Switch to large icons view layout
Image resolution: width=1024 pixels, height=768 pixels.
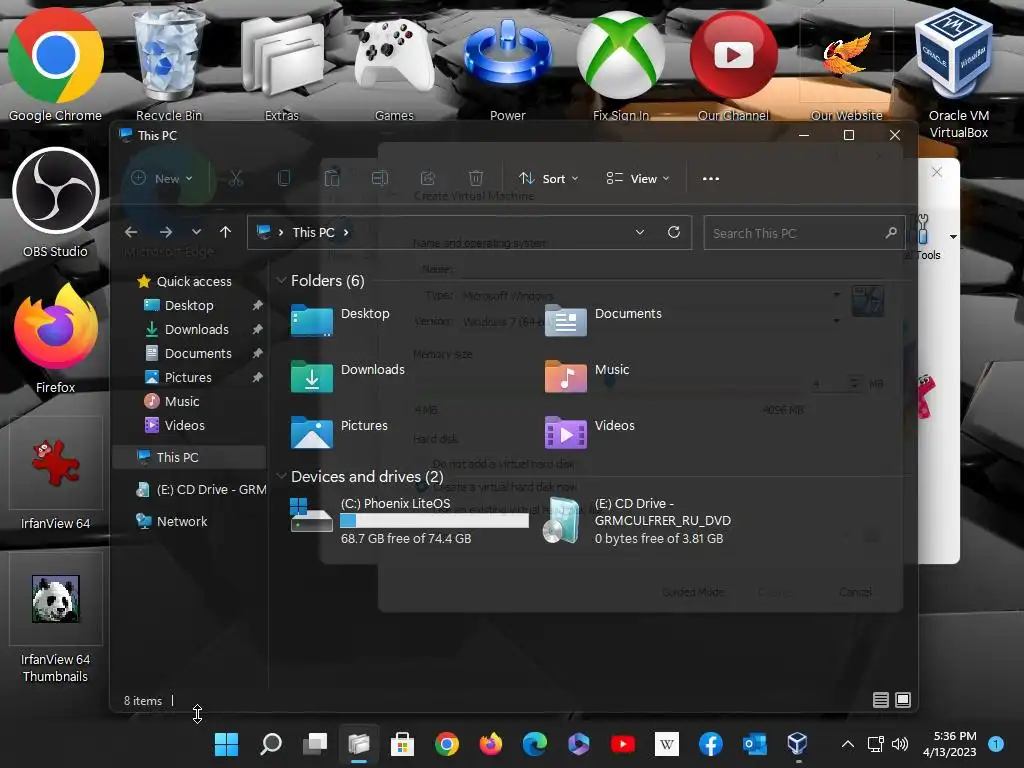click(903, 700)
